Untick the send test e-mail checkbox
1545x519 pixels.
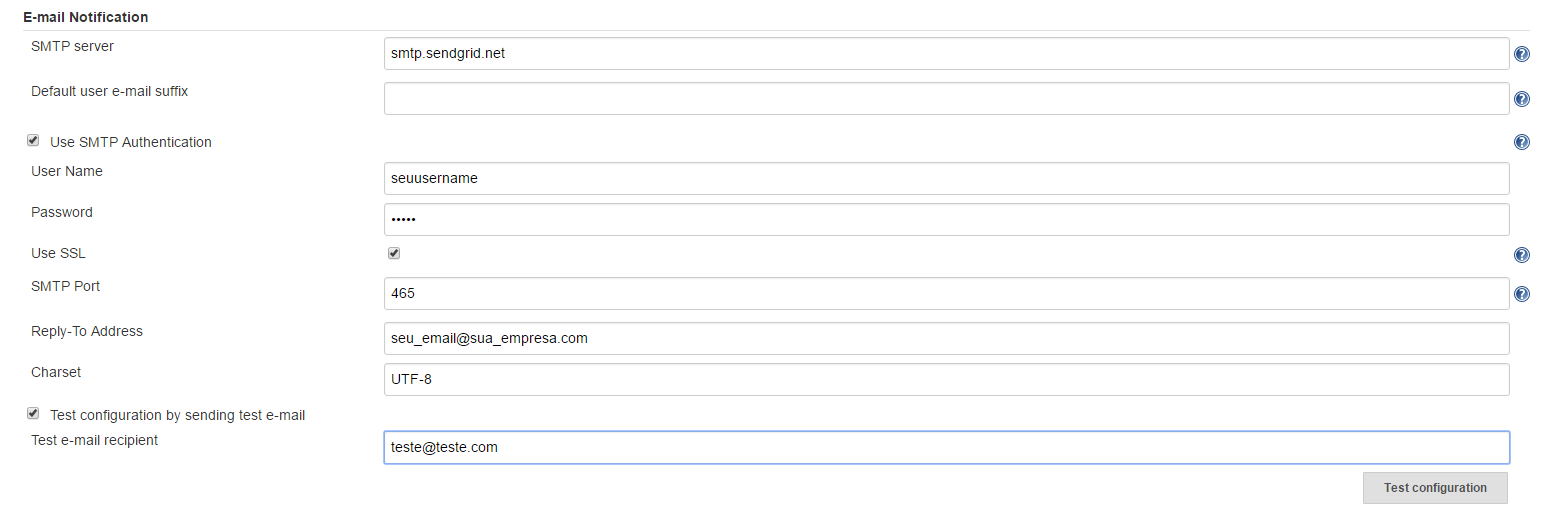pos(33,413)
